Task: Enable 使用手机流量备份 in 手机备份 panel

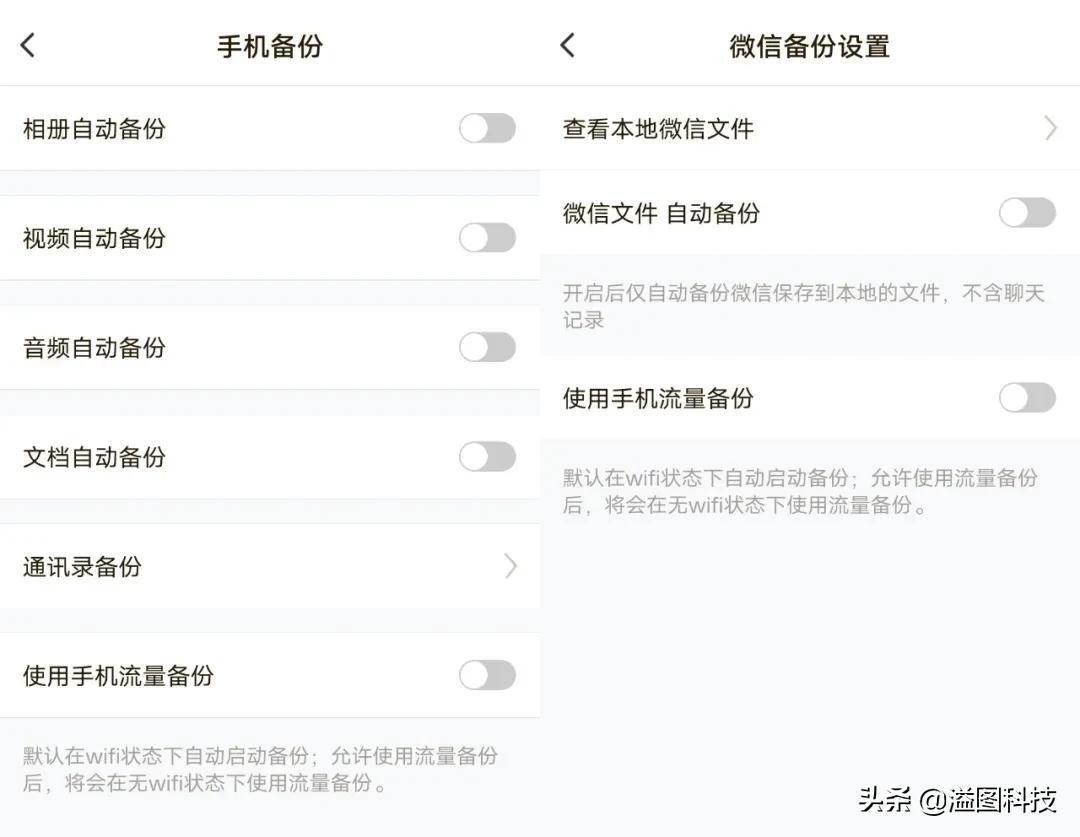Action: click(x=488, y=675)
